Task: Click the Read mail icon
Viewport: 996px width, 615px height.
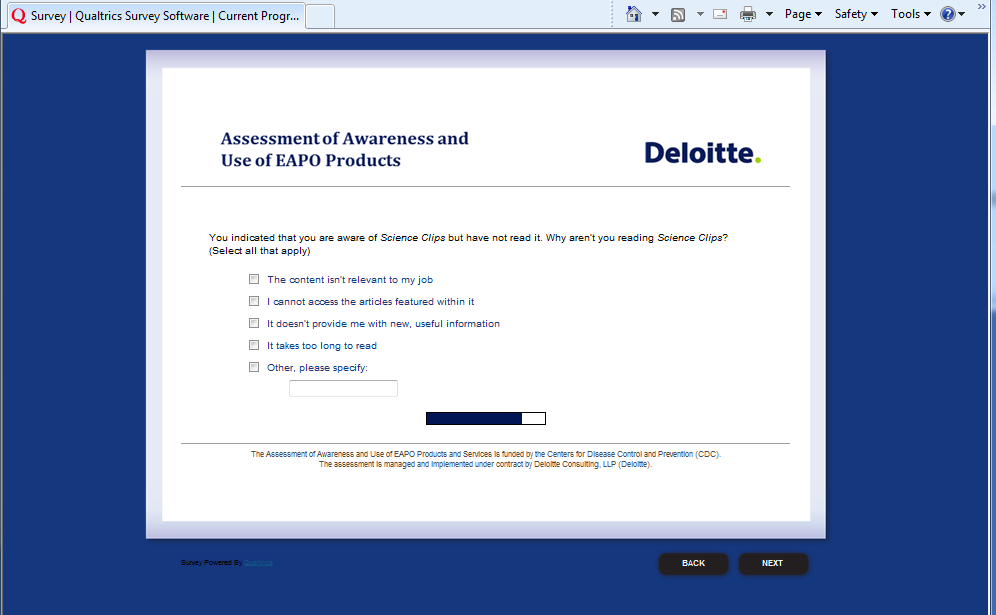Action: pyautogui.click(x=720, y=14)
